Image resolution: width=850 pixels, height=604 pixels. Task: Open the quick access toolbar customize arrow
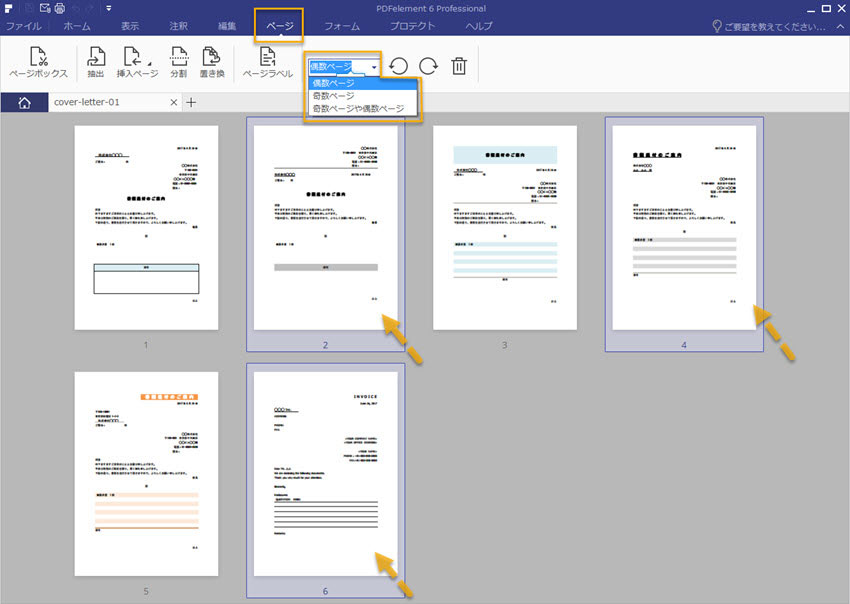click(108, 8)
